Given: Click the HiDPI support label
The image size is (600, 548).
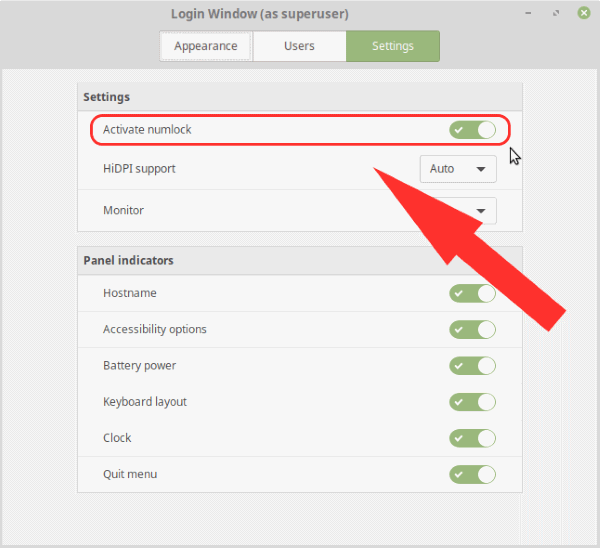Looking at the screenshot, I should pos(139,169).
